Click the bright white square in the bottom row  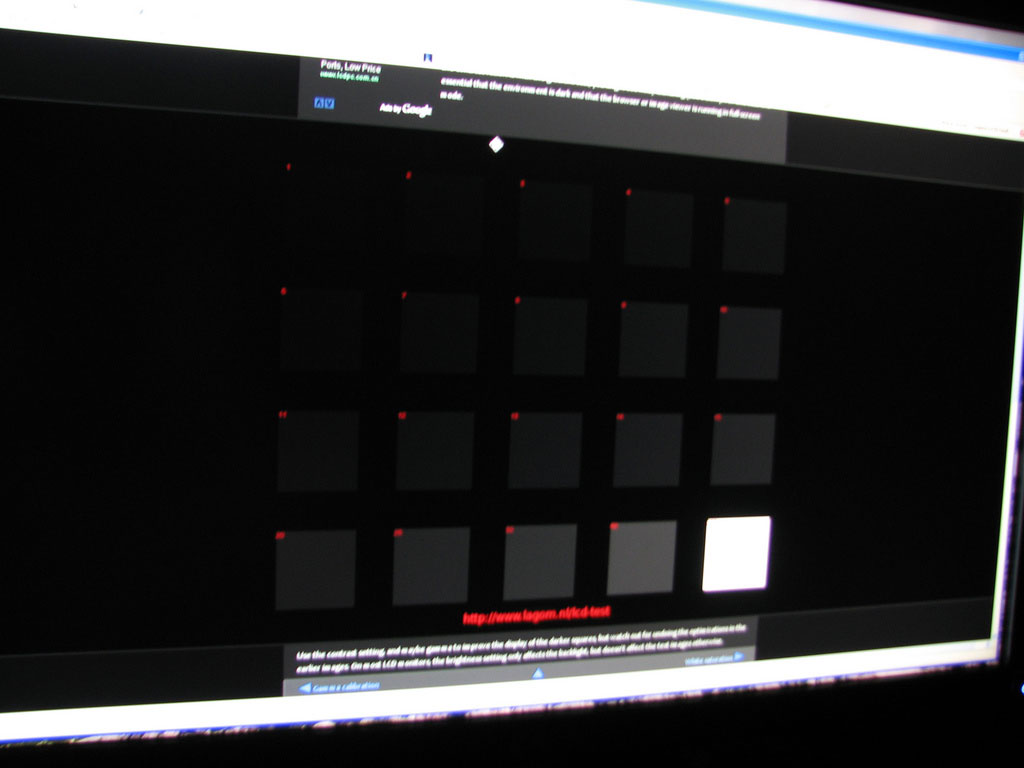[737, 554]
